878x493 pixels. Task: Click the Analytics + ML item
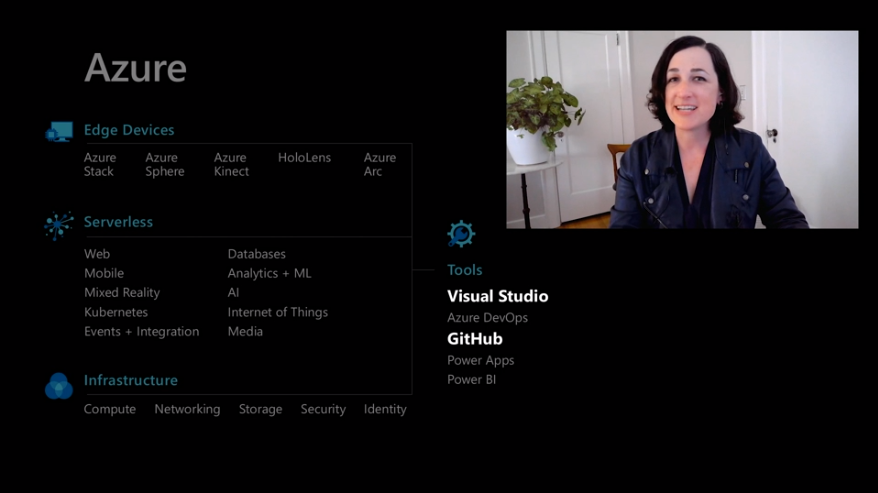[269, 273]
